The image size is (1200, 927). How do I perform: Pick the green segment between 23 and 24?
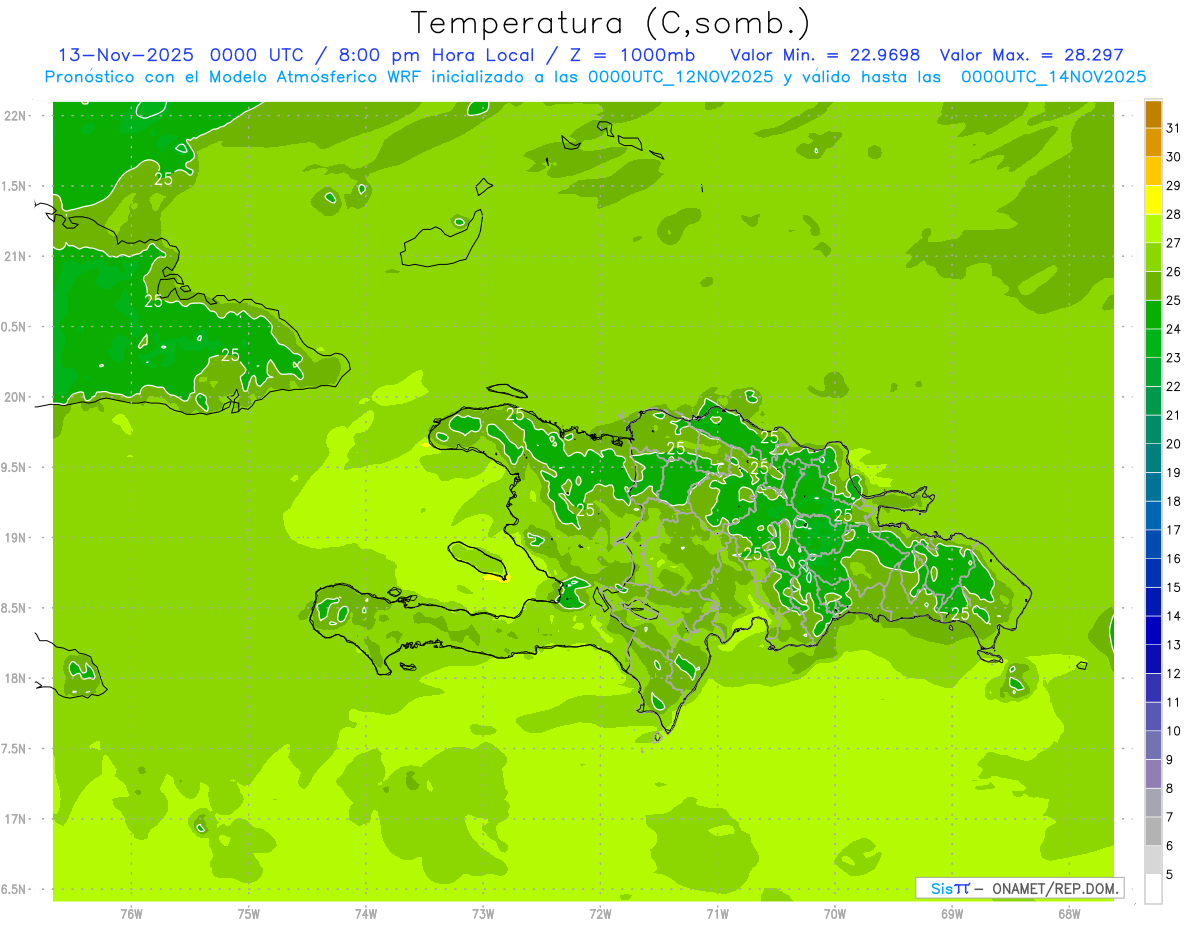[x=1153, y=343]
